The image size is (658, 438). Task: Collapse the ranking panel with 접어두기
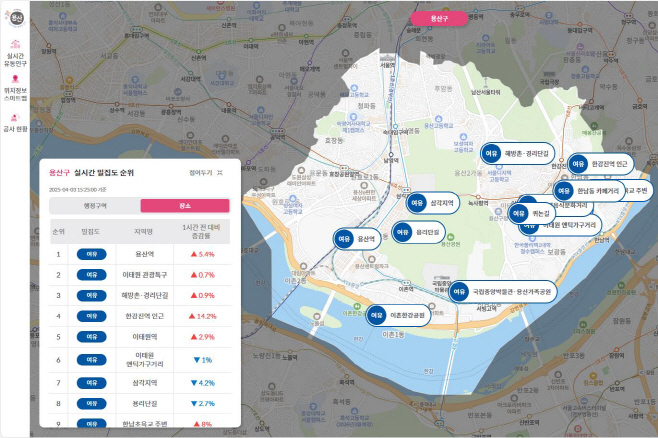(x=206, y=173)
